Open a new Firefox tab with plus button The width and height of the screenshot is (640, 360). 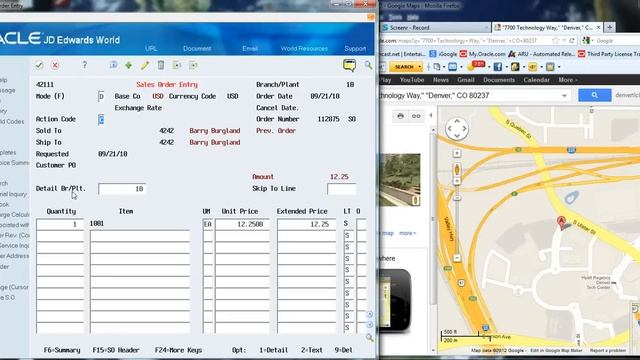[x=610, y=27]
